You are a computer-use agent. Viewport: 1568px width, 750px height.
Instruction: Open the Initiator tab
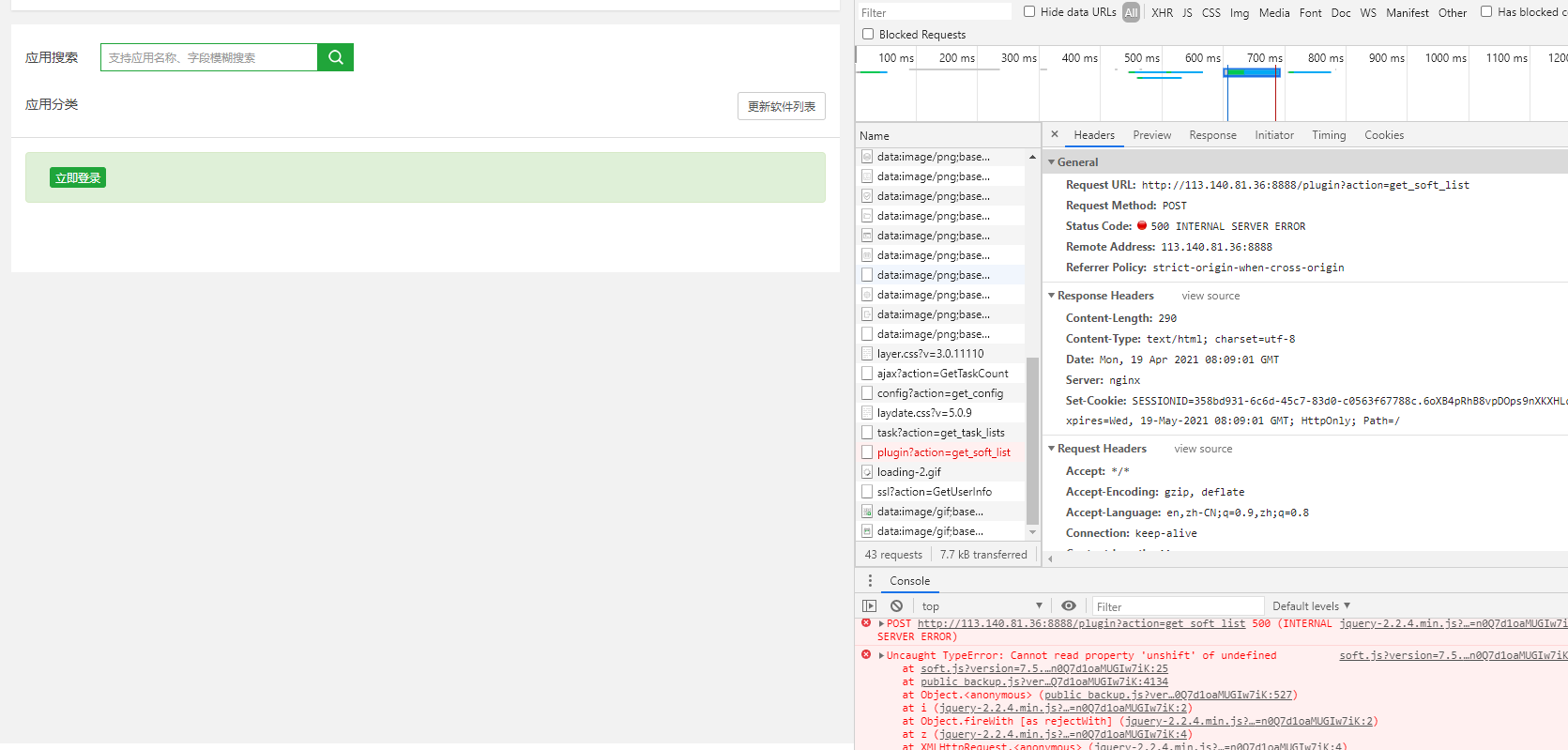[1274, 135]
